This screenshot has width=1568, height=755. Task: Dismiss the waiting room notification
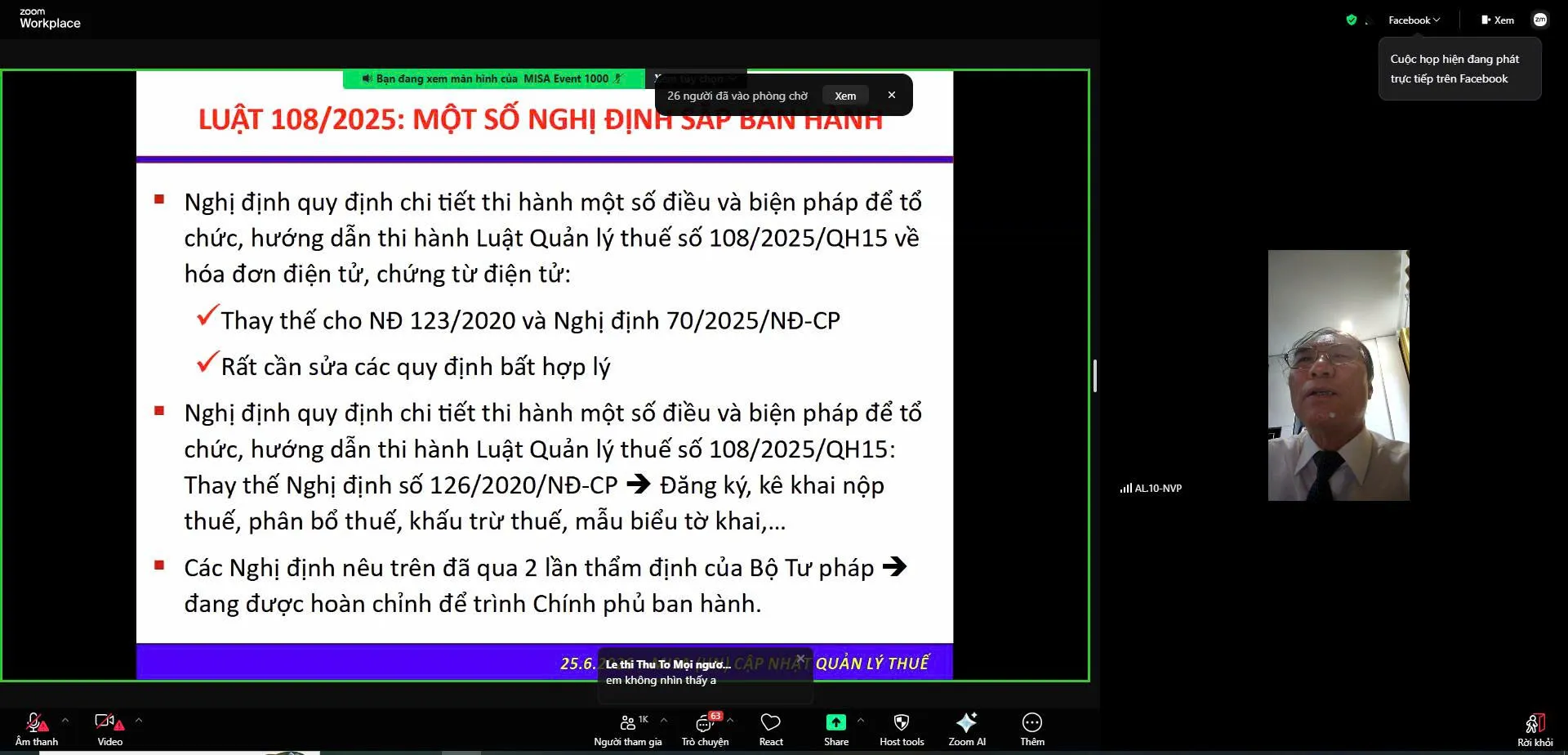coord(892,95)
